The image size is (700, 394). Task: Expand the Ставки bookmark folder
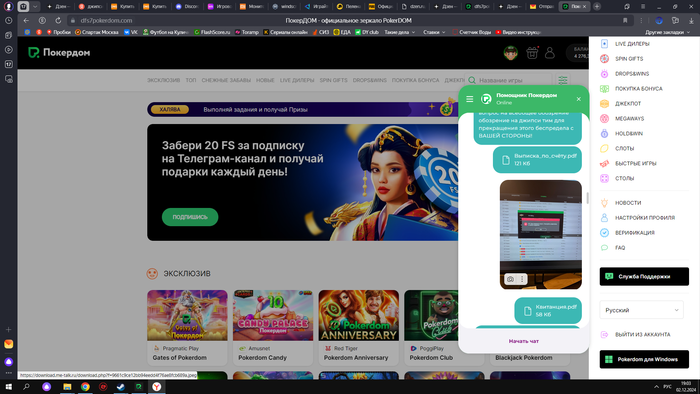point(434,32)
